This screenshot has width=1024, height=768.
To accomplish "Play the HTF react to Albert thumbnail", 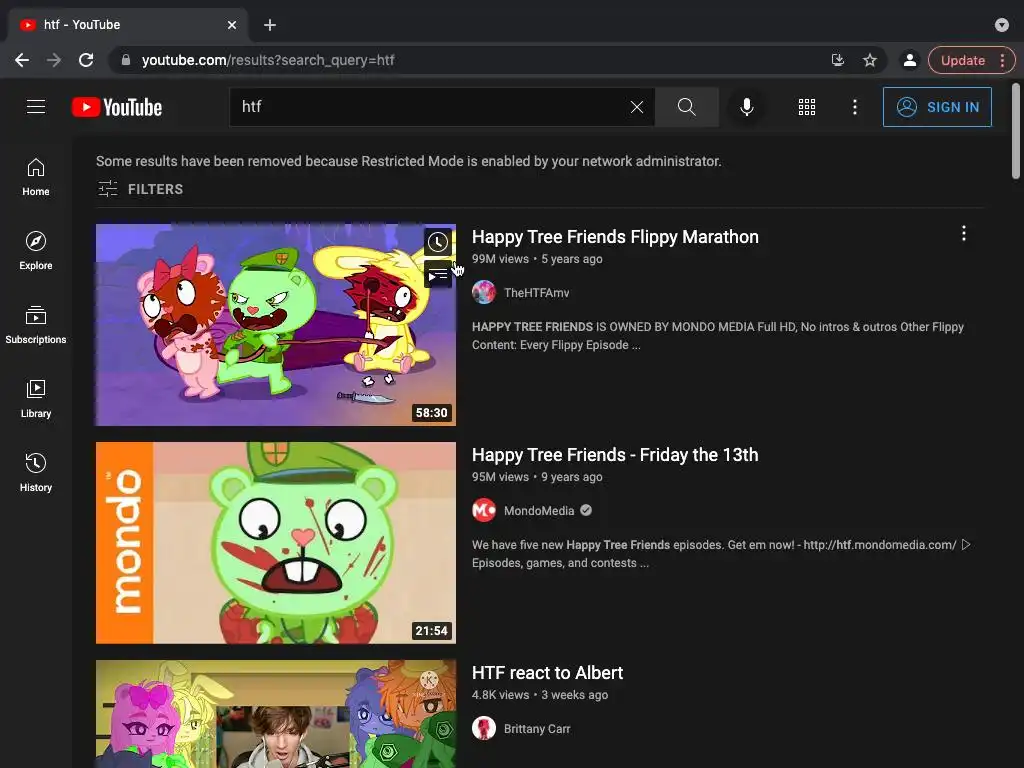I will coord(276,714).
